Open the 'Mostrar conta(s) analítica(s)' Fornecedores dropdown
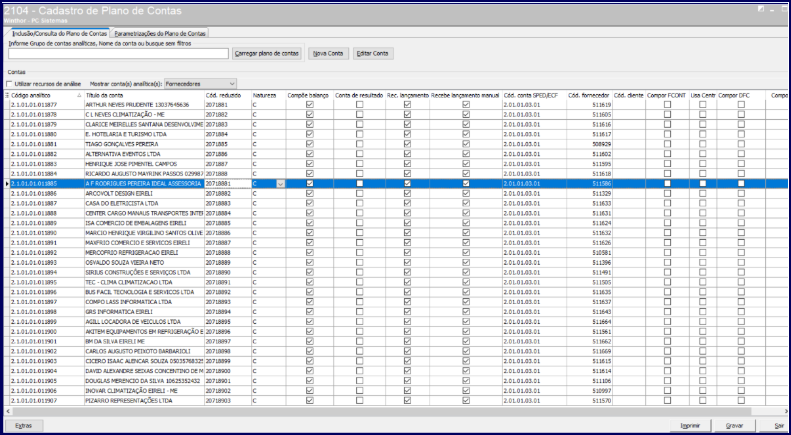The image size is (791, 435). 200,84
